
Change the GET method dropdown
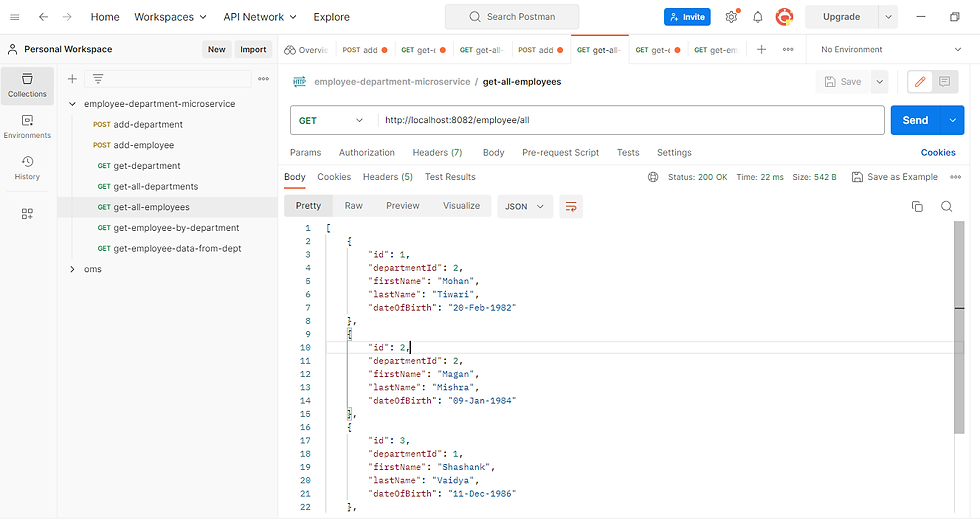tap(331, 120)
